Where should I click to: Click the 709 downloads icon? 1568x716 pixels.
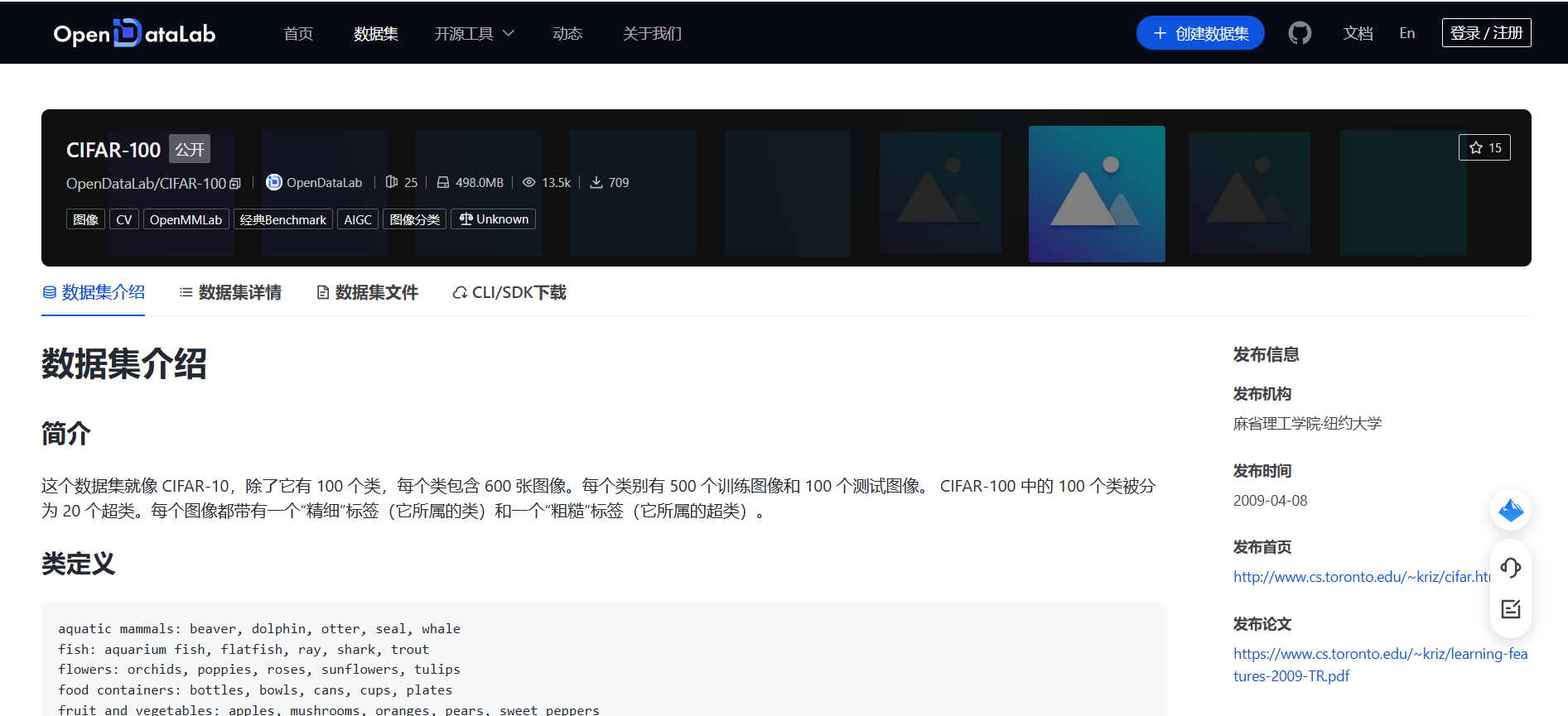click(596, 182)
